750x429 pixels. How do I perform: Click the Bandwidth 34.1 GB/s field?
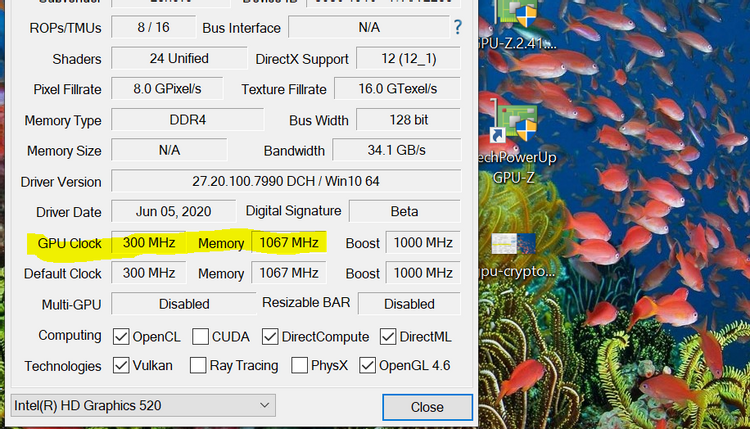(x=397, y=150)
